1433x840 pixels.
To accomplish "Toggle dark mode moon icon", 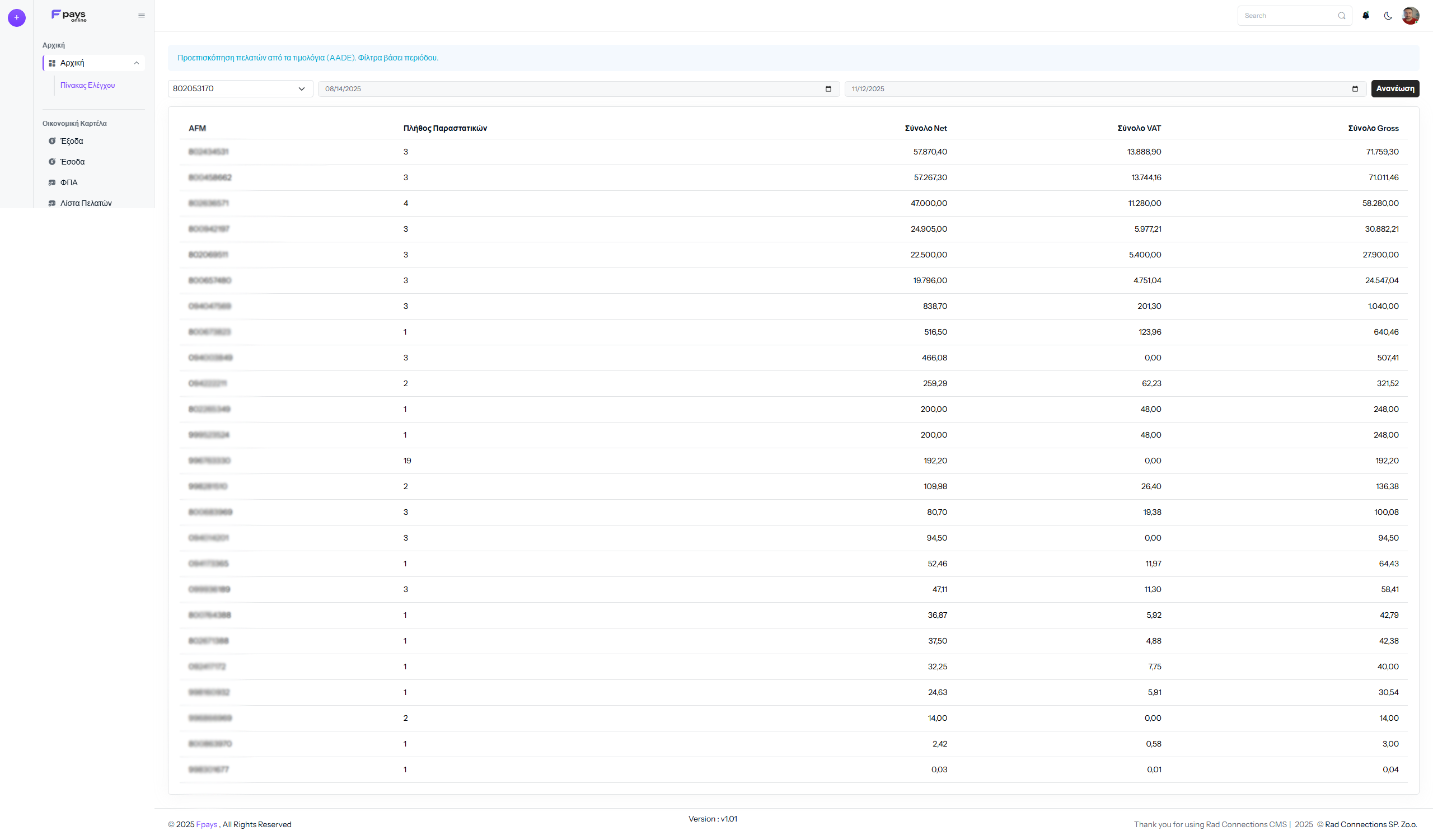I will [1388, 16].
